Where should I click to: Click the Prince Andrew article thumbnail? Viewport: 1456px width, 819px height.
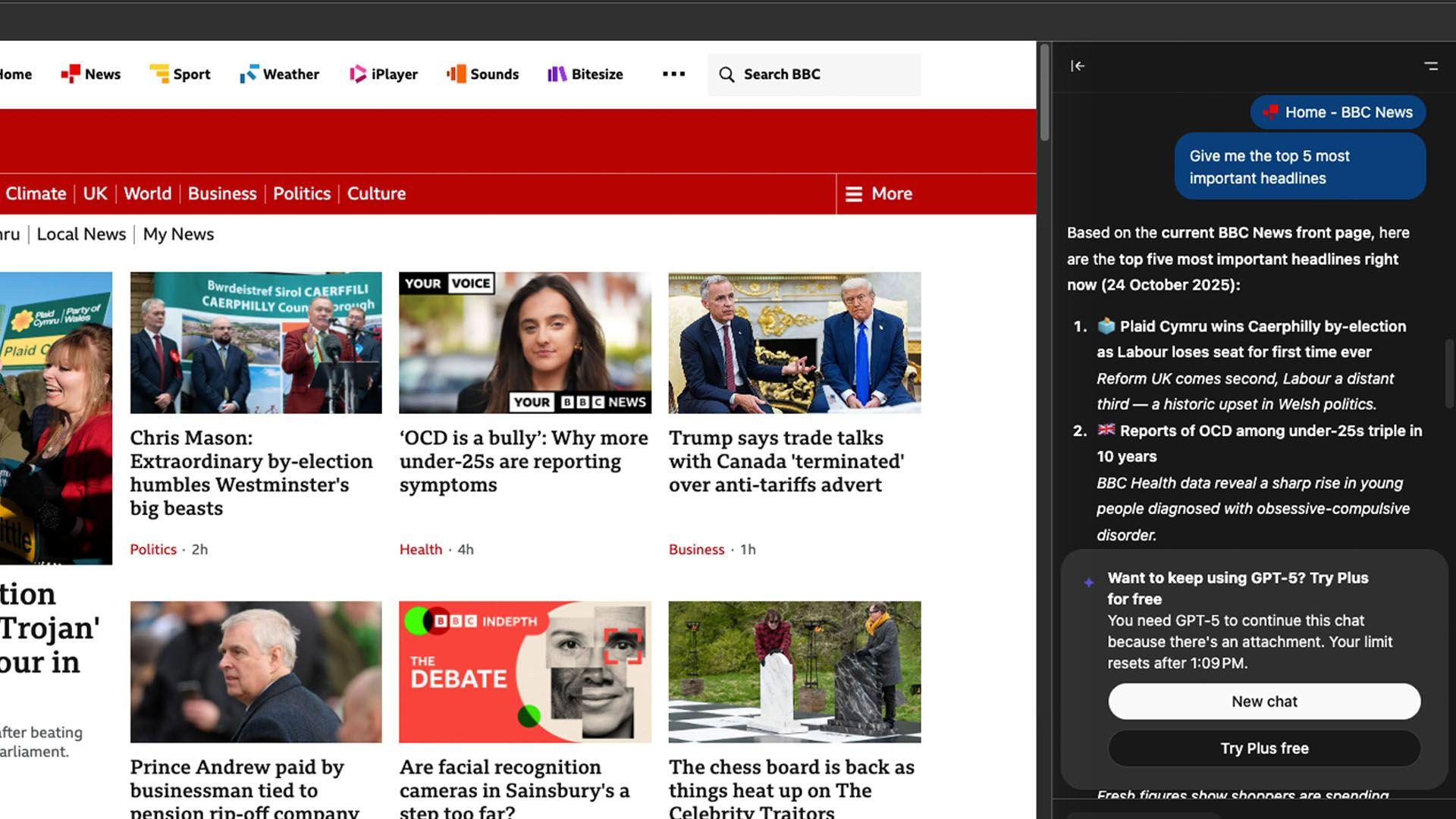(x=256, y=672)
